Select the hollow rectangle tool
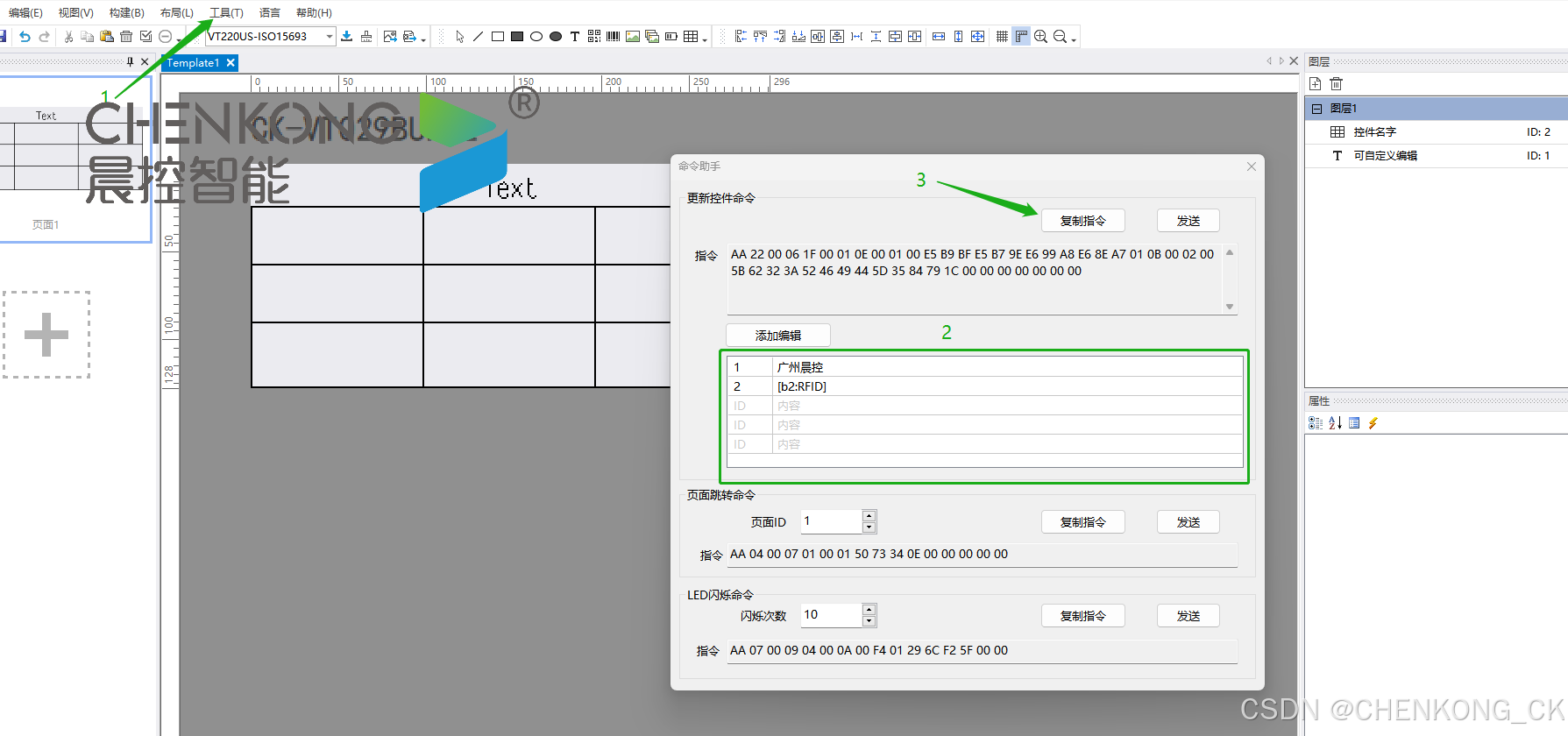Screen dimensions: 1568x736 pyautogui.click(x=498, y=37)
